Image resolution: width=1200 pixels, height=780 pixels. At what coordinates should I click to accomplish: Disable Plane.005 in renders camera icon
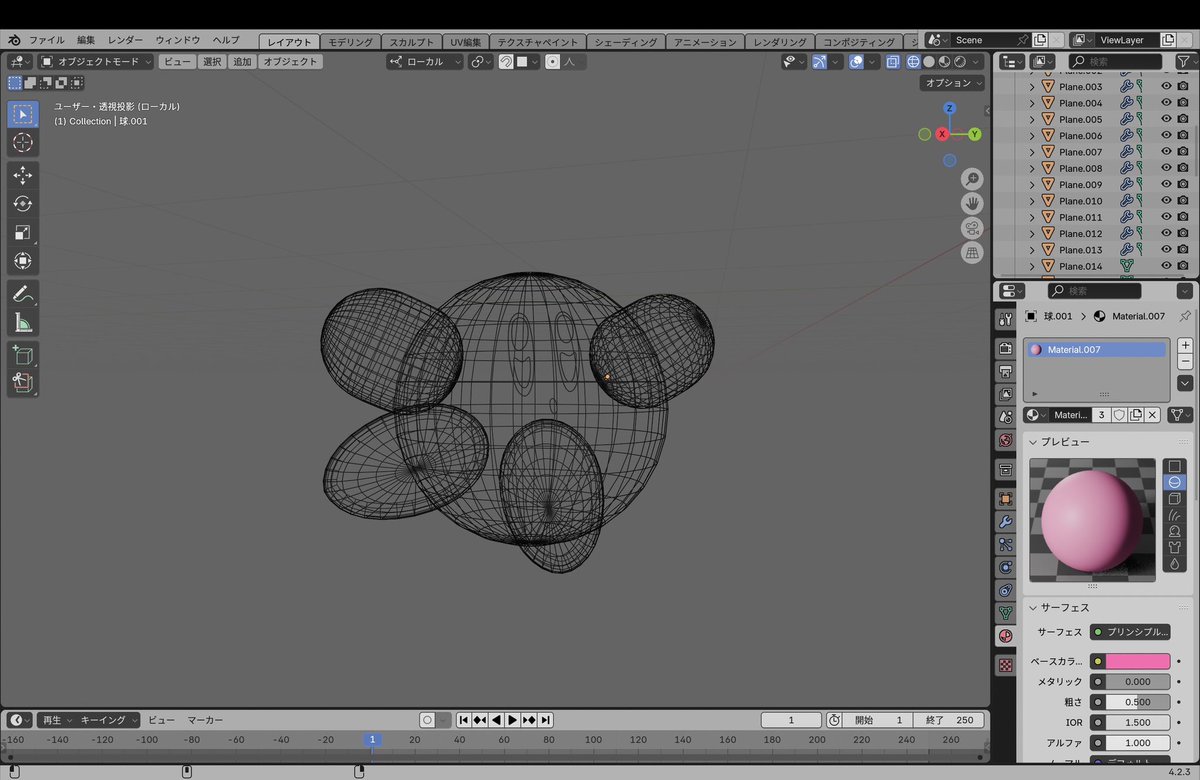pos(1183,119)
